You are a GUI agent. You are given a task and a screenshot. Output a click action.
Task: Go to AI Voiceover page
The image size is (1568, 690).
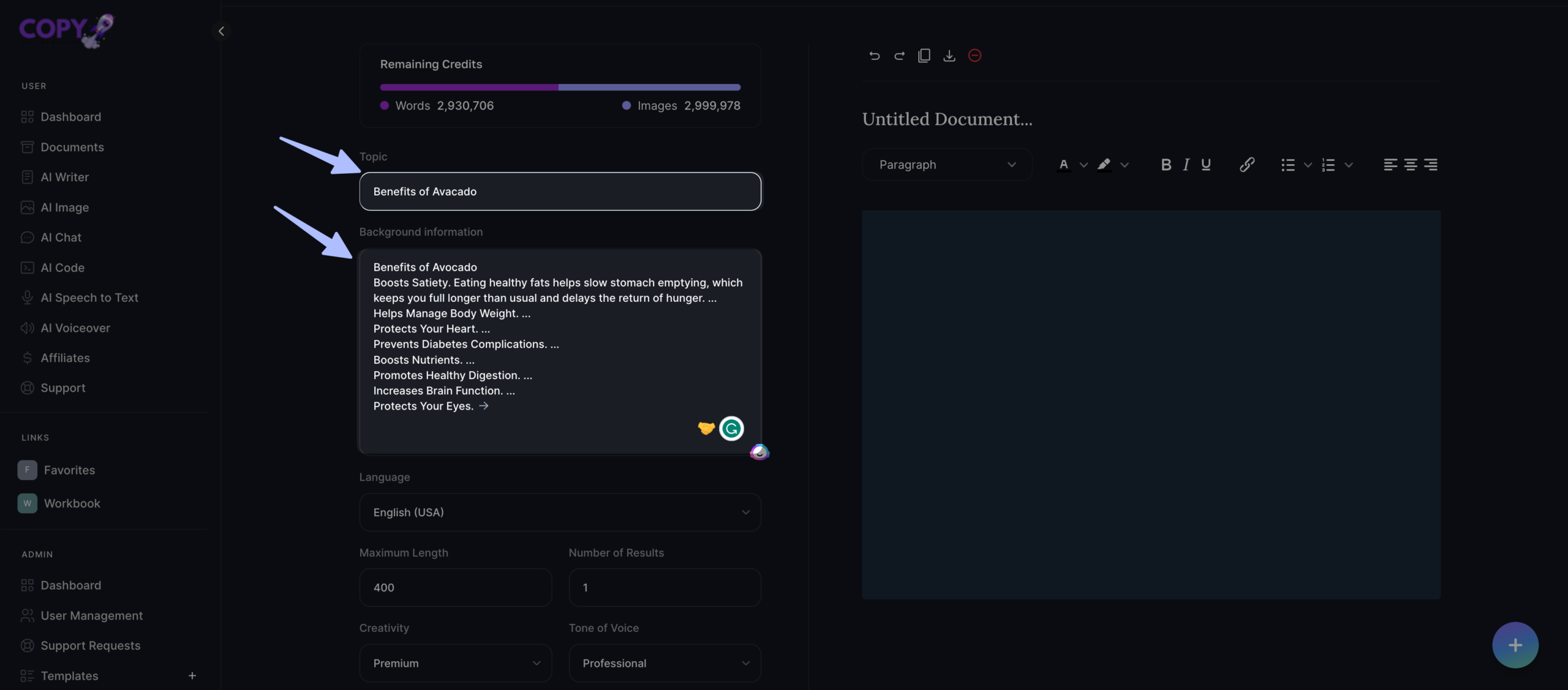point(75,328)
